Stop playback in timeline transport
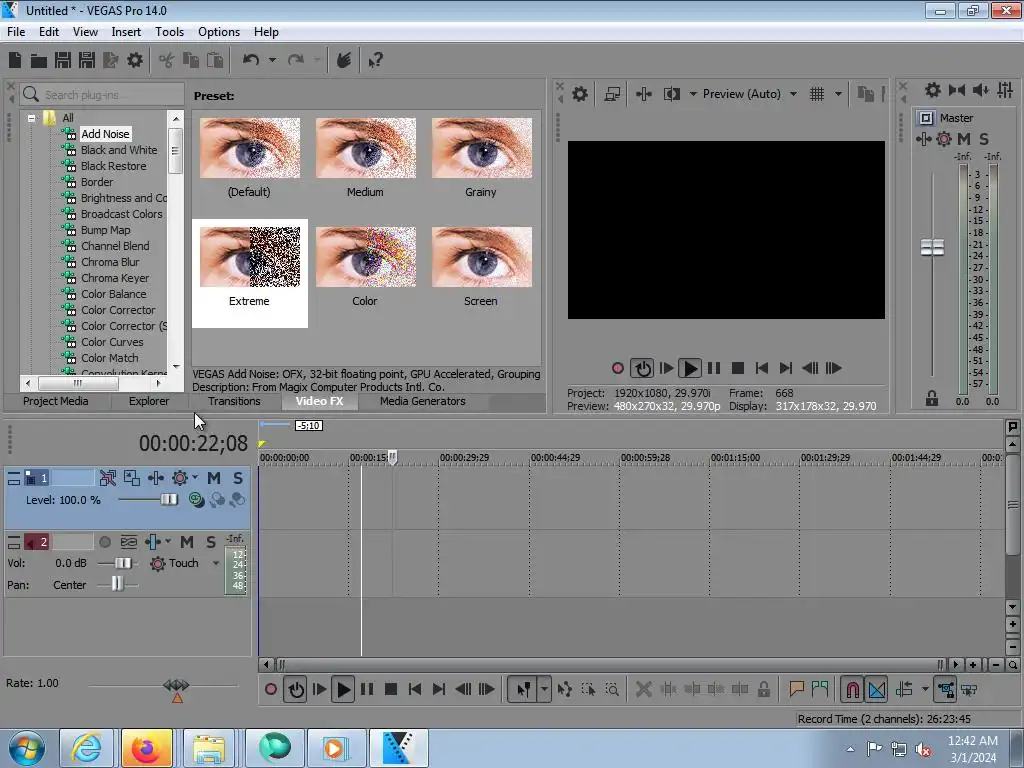This screenshot has width=1024, height=768. 391,689
